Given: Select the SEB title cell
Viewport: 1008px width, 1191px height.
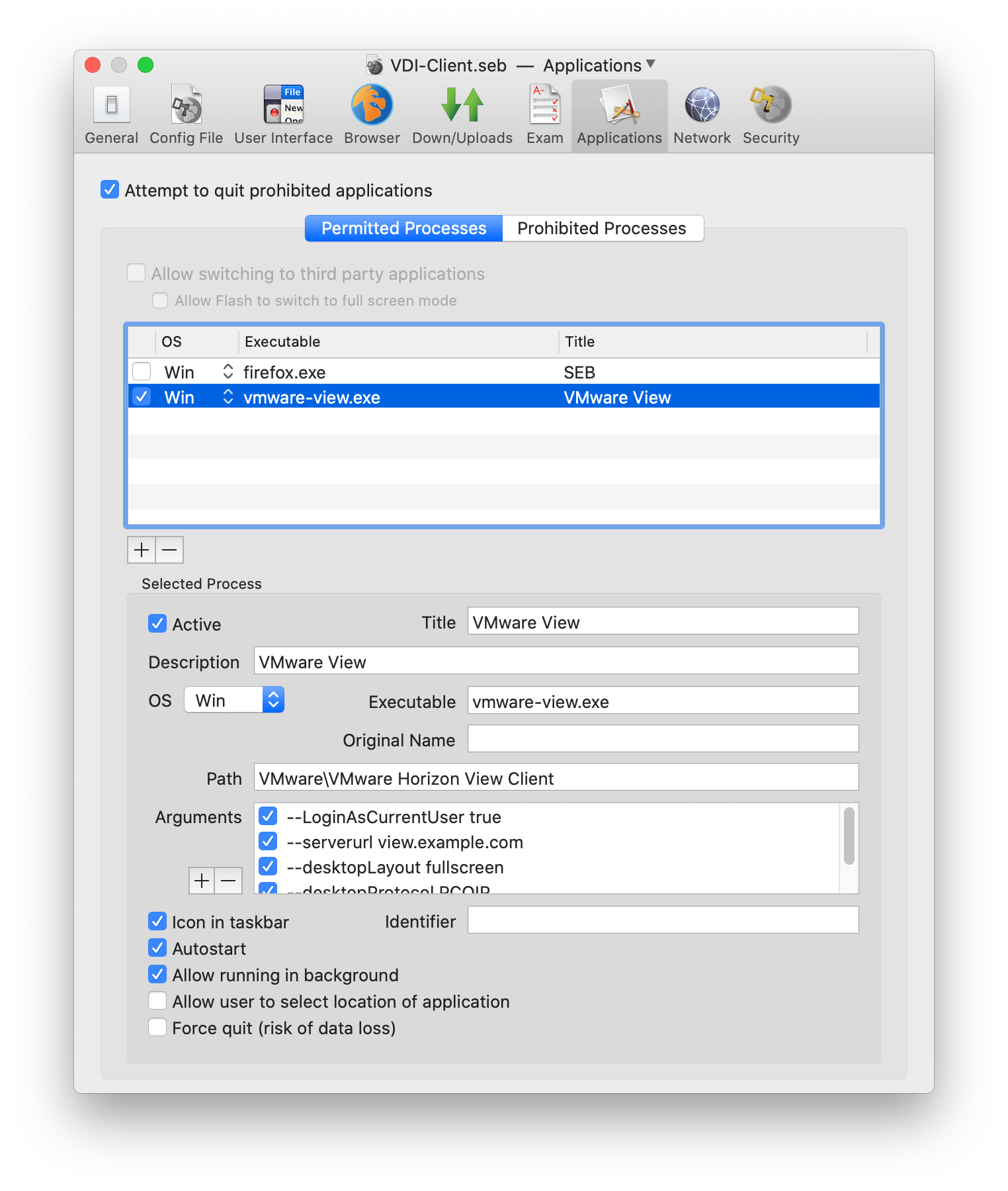Looking at the screenshot, I should [x=579, y=372].
